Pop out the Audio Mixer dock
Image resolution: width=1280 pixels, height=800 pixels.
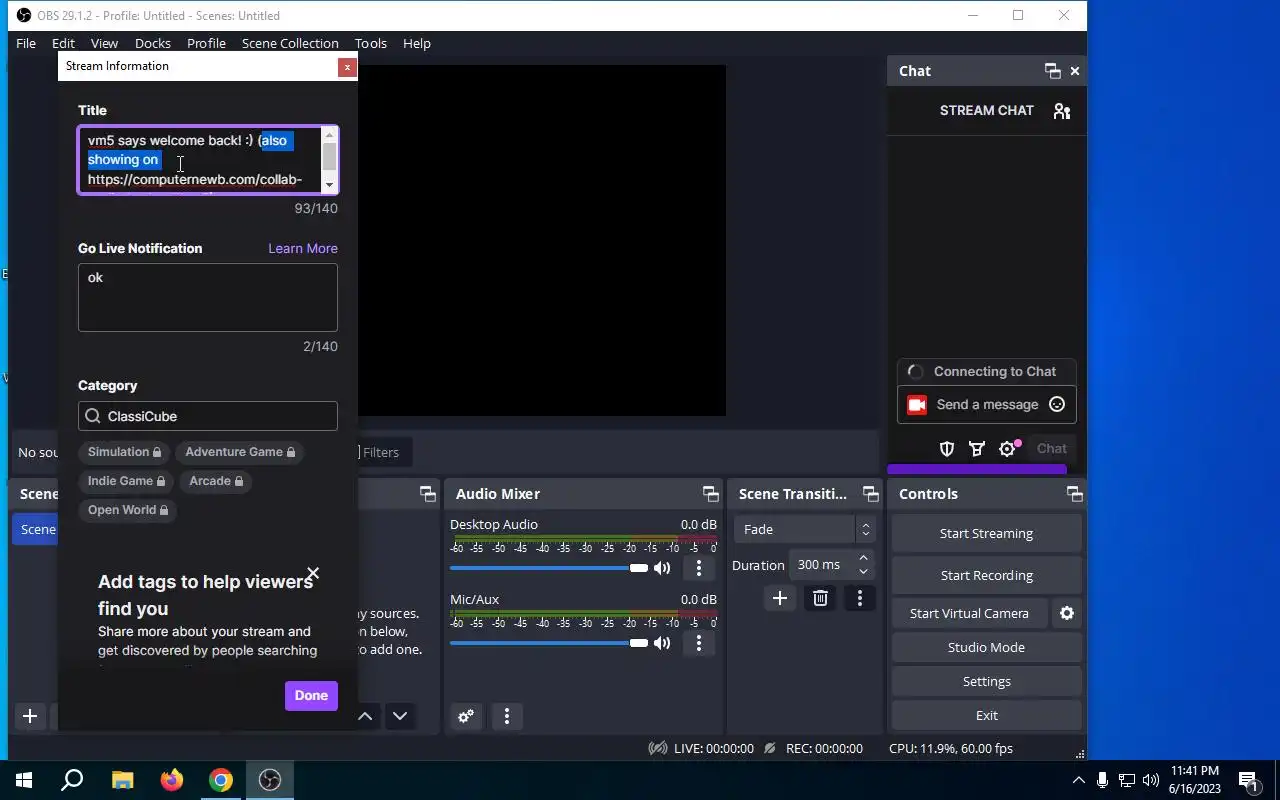(x=710, y=494)
